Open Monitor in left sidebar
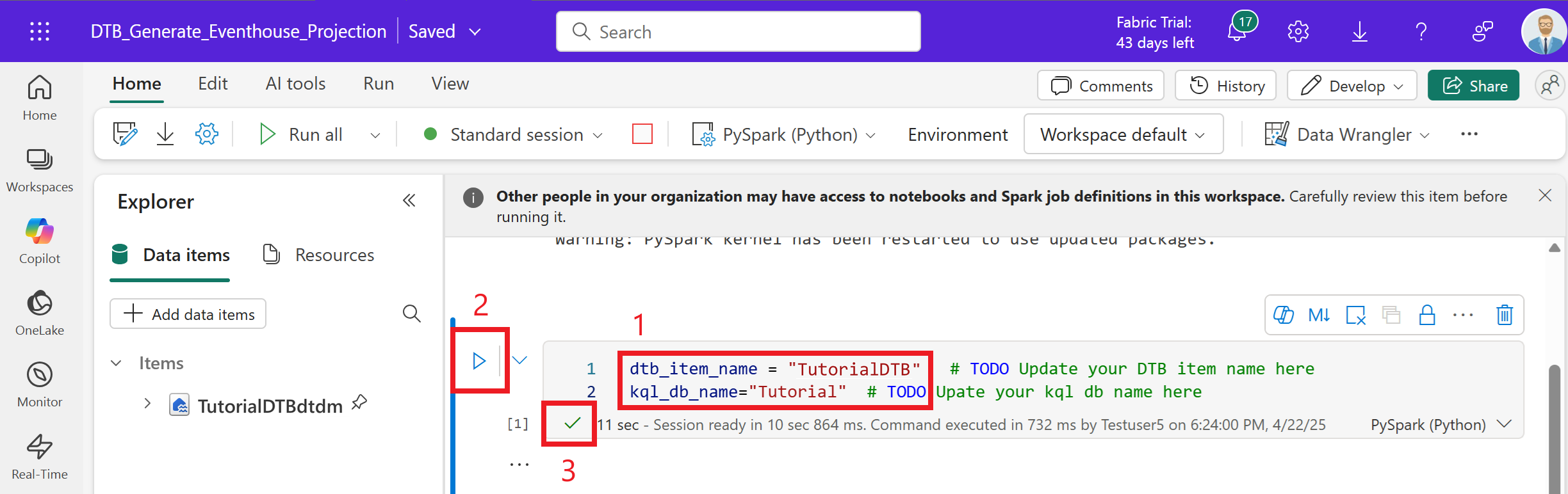The width and height of the screenshot is (1568, 494). pos(40,385)
